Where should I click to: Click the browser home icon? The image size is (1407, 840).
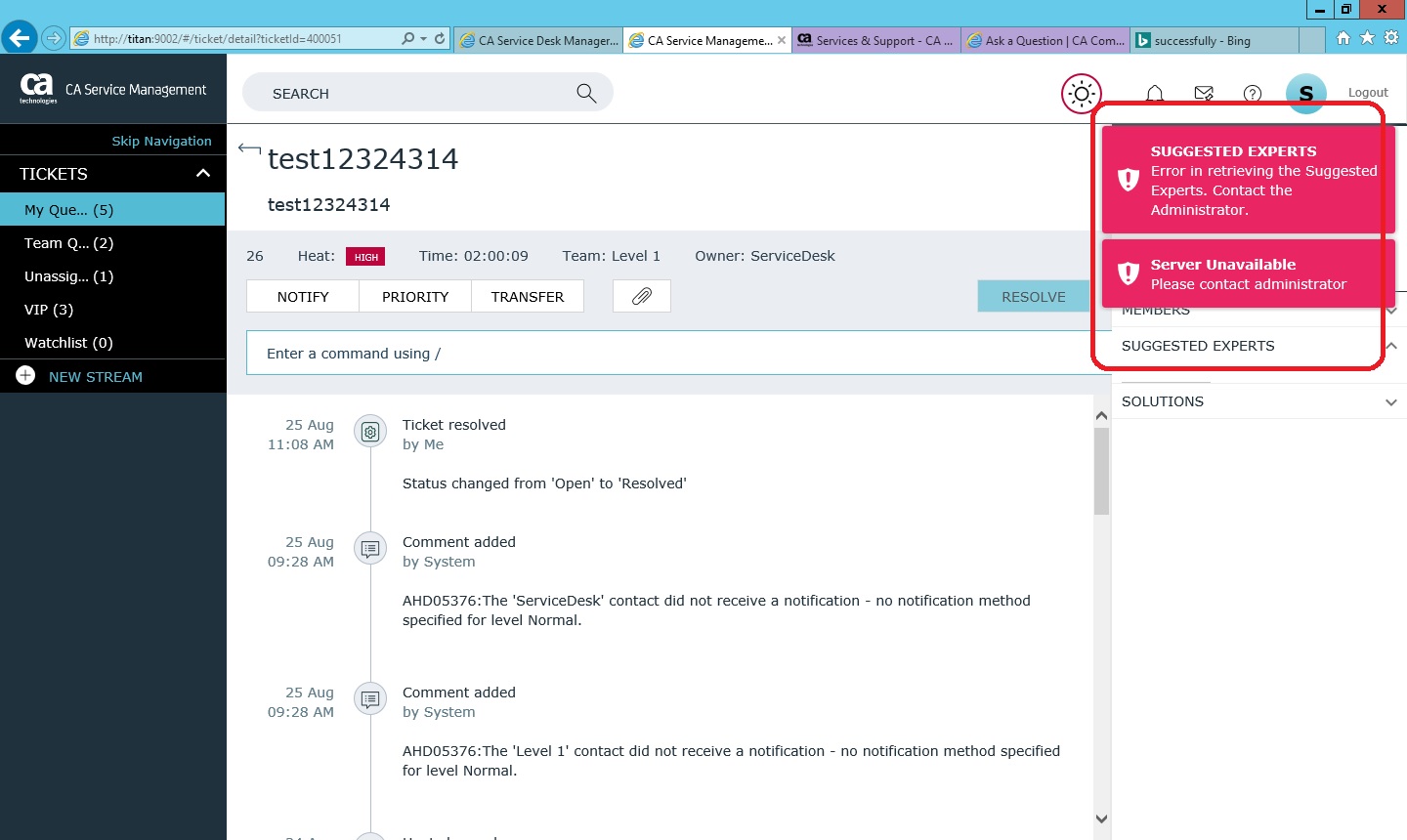point(1343,38)
